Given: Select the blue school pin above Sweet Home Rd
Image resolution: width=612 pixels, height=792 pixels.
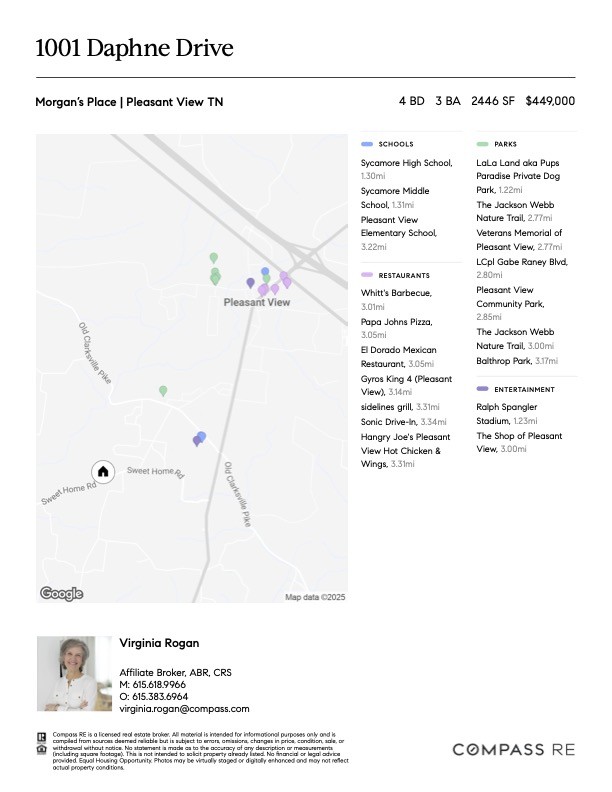Looking at the screenshot, I should 201,437.
